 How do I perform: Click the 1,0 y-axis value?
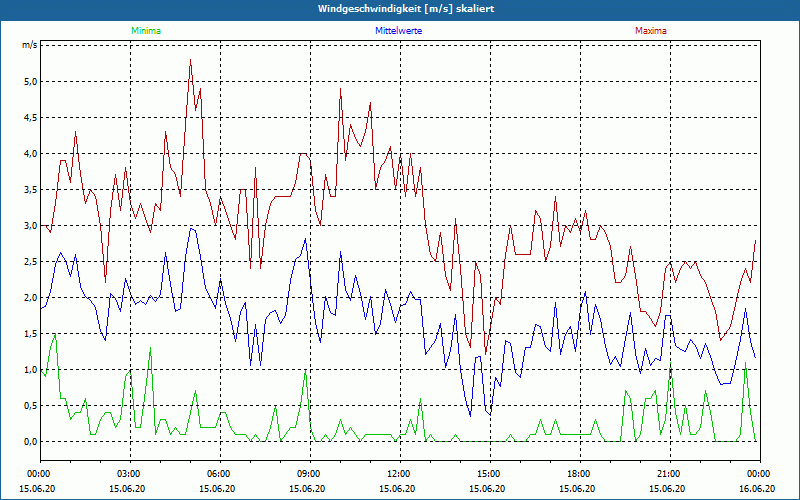[x=31, y=369]
